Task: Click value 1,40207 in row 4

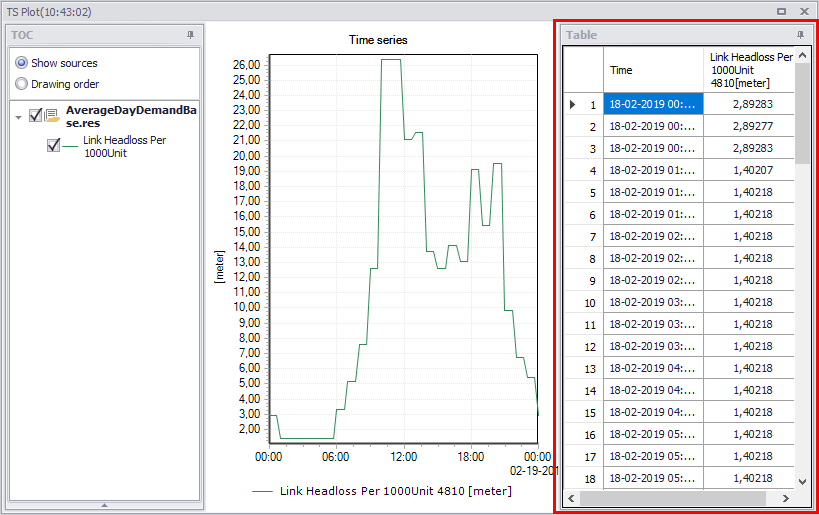Action: click(749, 170)
